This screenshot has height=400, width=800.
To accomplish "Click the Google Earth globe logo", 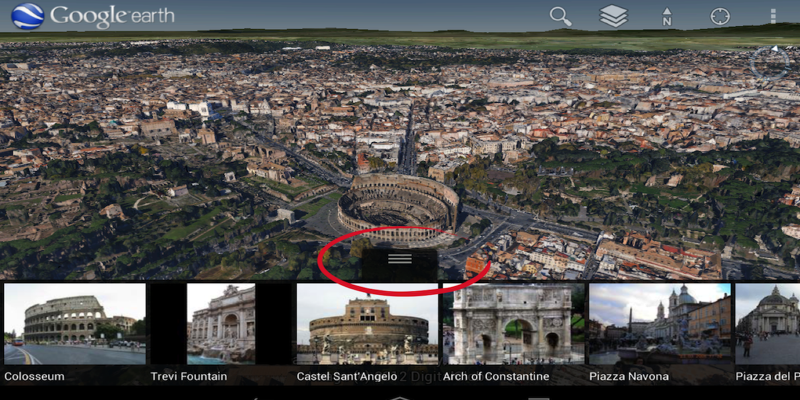I will coord(27,16).
